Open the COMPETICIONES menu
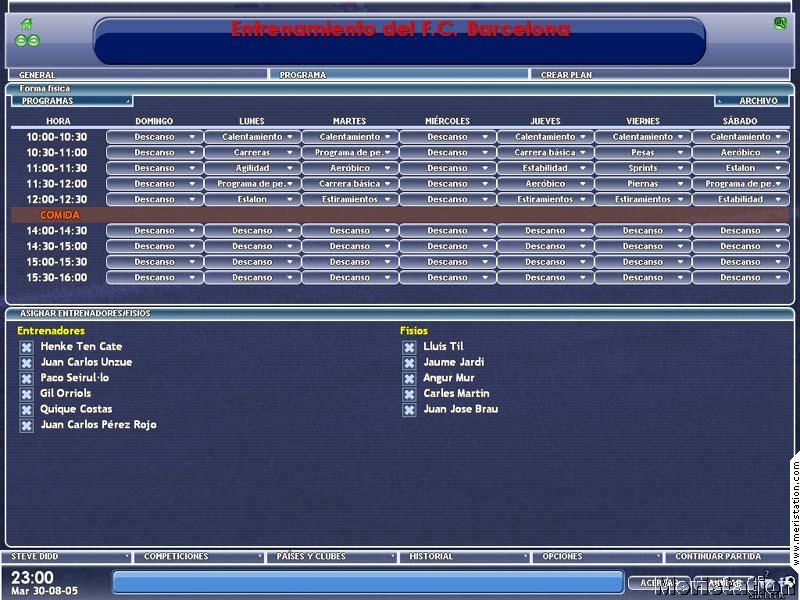This screenshot has width=800, height=600. 198,557
